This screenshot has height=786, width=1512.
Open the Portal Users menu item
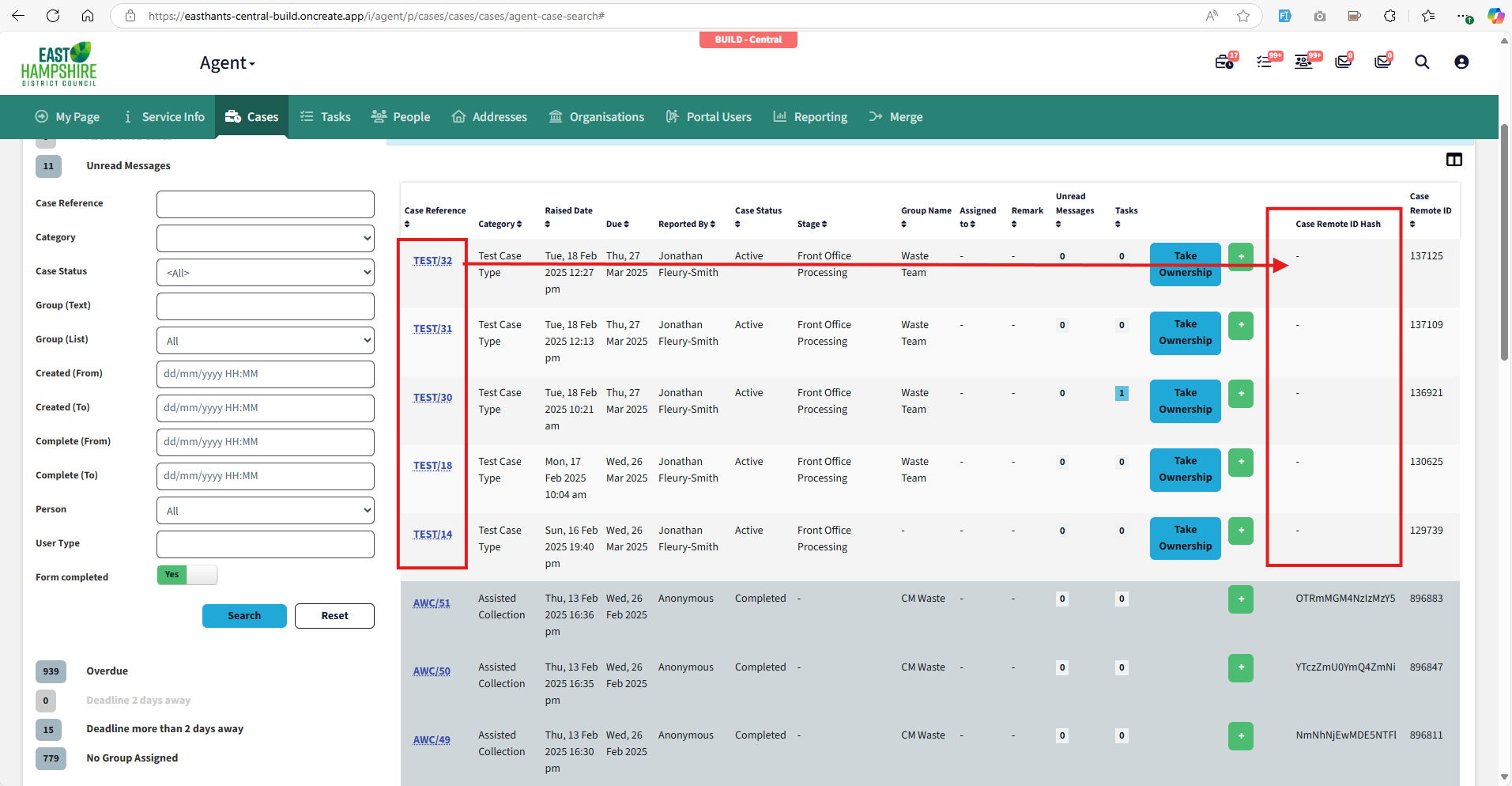point(709,117)
